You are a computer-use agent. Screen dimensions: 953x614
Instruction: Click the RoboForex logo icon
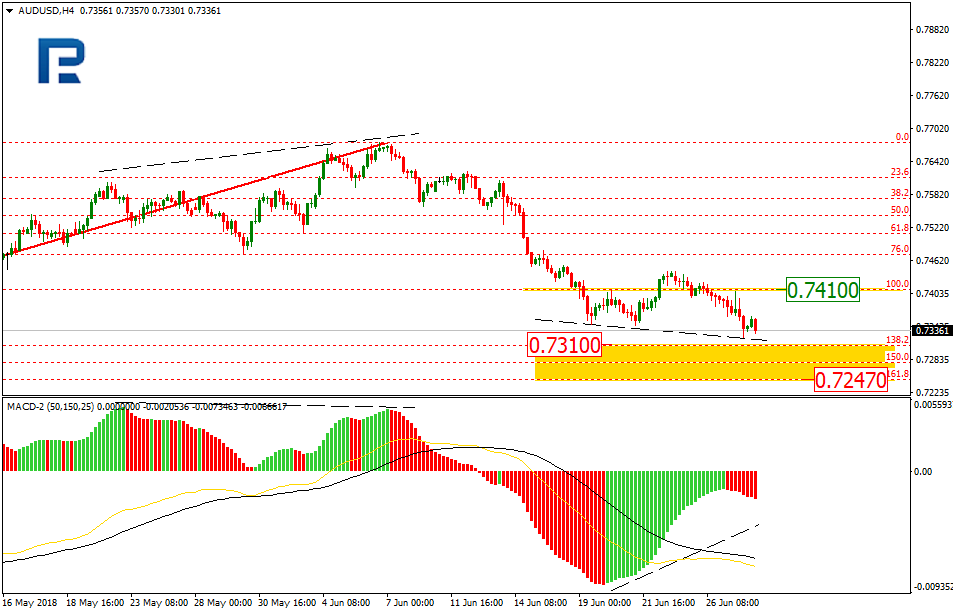coord(59,62)
